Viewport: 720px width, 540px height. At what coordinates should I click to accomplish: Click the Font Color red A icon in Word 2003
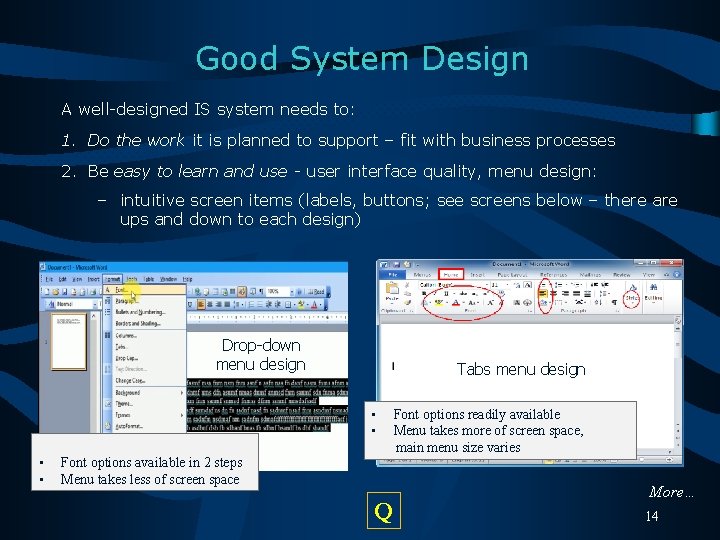314,304
